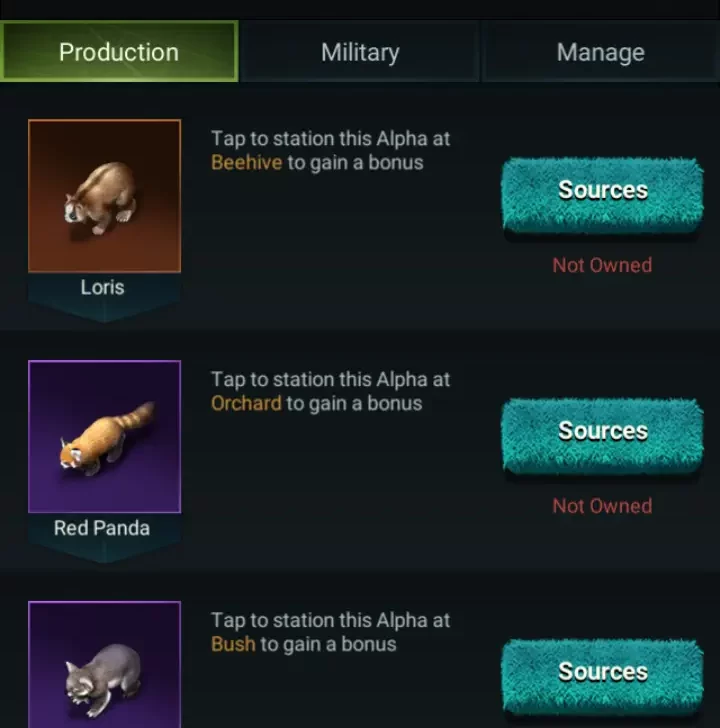Open Sources for the Loris alpha

[x=602, y=190]
